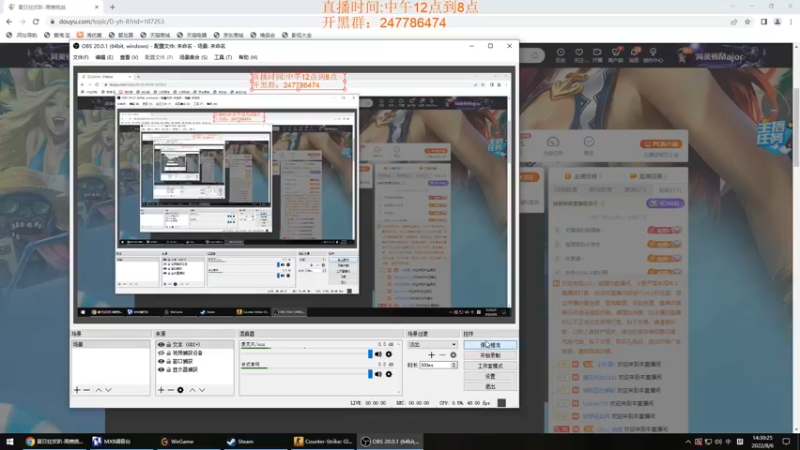Reload the Chrome page
800x450 pixels.
[x=36, y=21]
